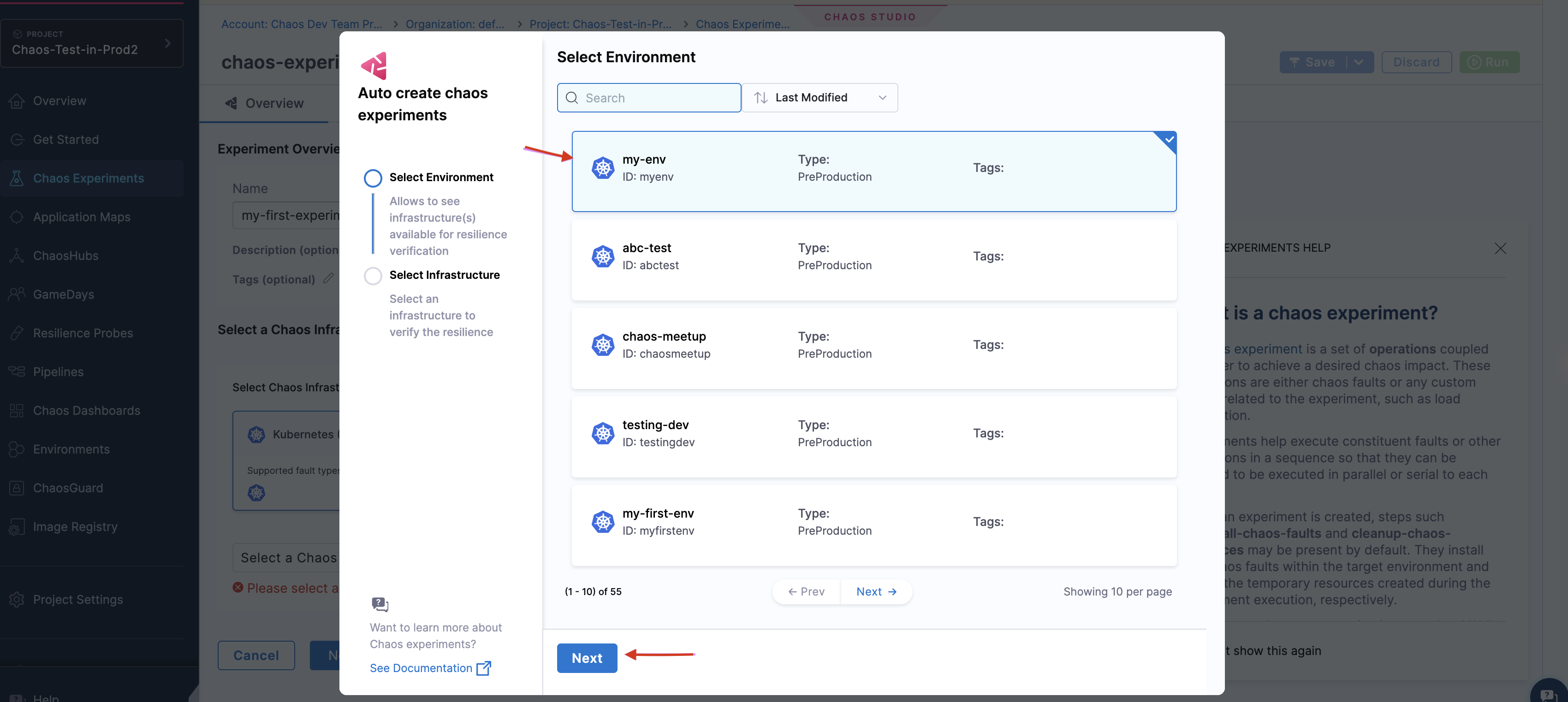Click the Project Settings gear icon
This screenshot has width=1568, height=702.
[17, 599]
